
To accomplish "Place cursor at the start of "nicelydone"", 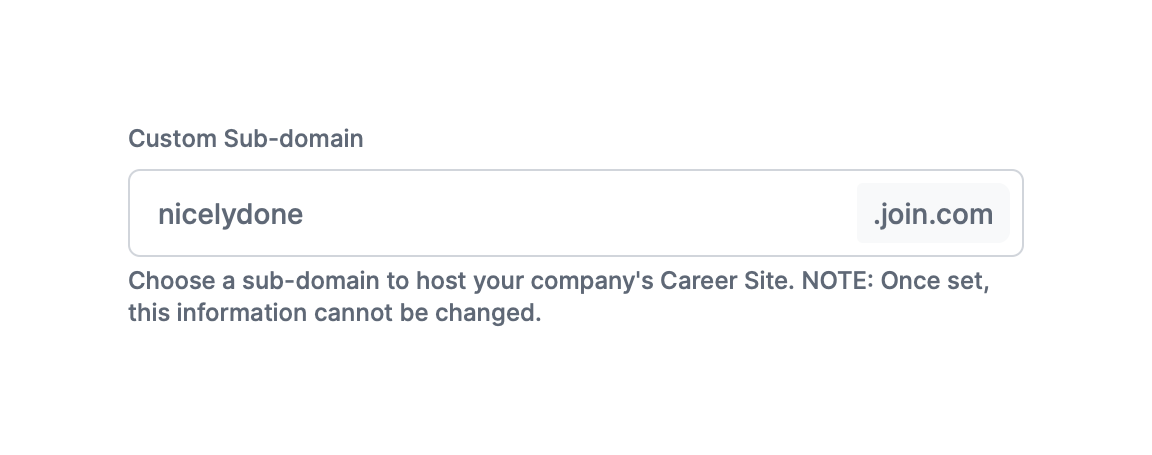I will tap(158, 214).
